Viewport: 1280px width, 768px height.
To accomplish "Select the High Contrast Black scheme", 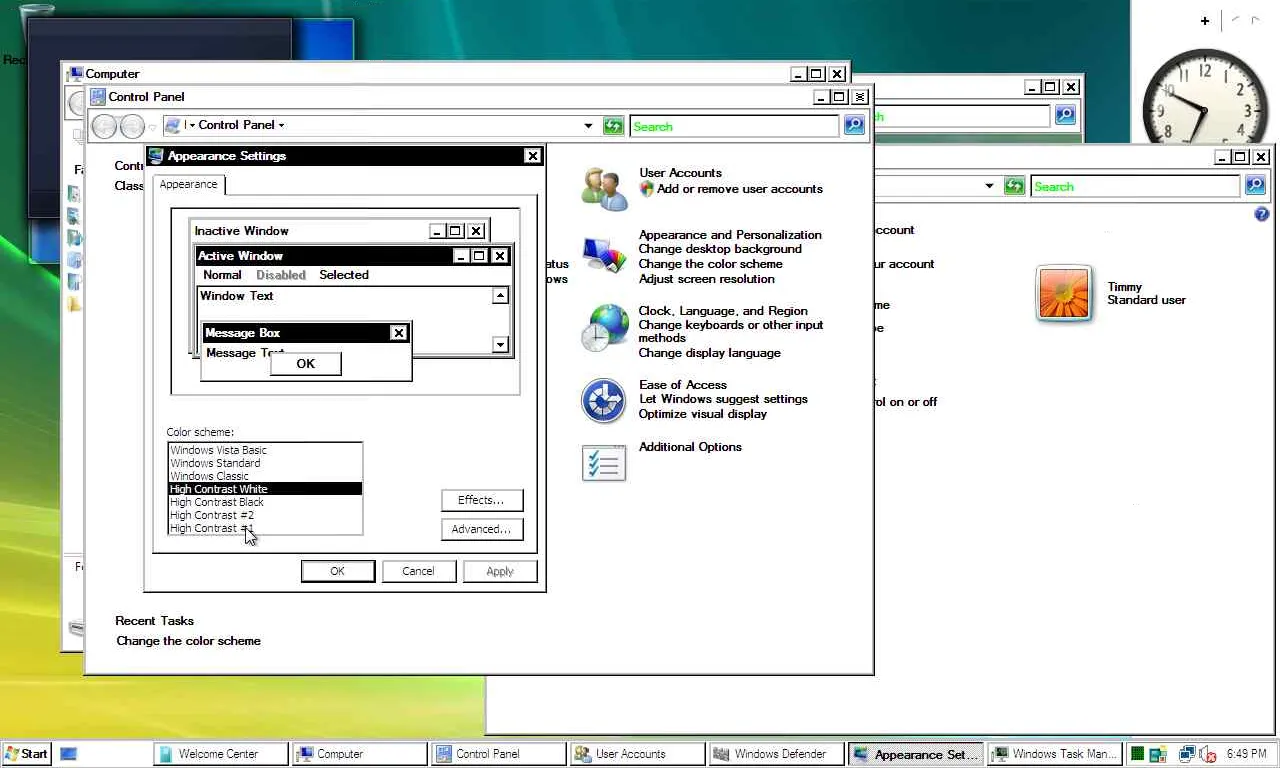I will point(265,502).
